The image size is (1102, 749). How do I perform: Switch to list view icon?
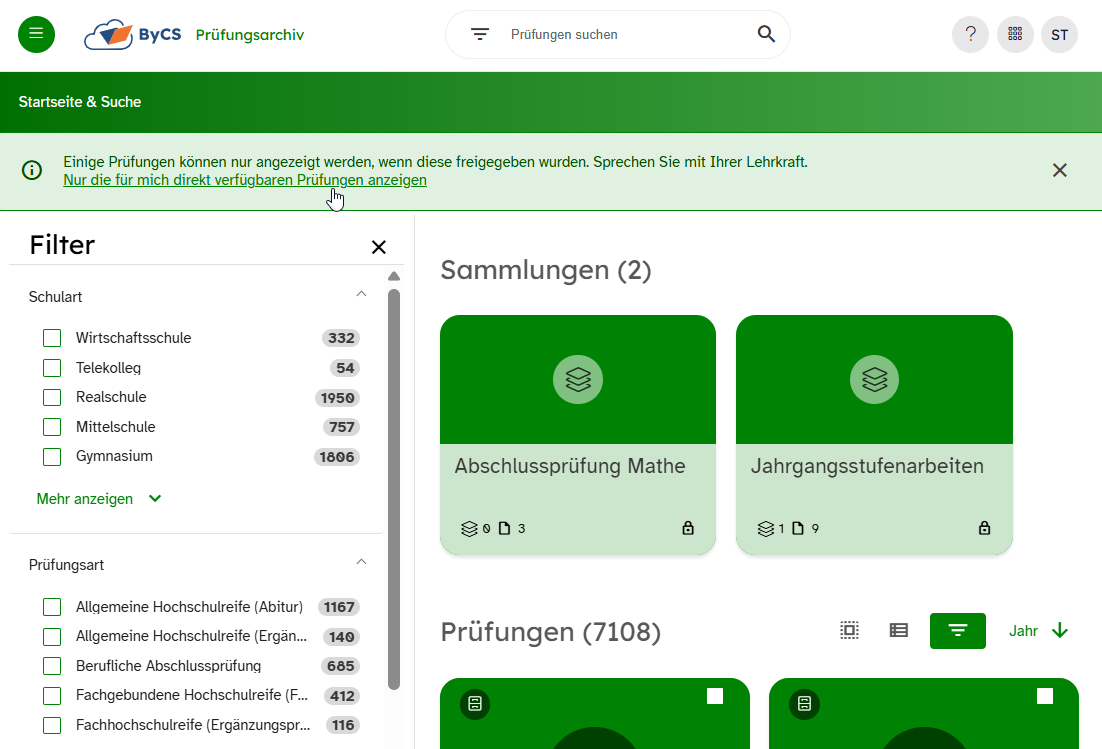click(899, 630)
